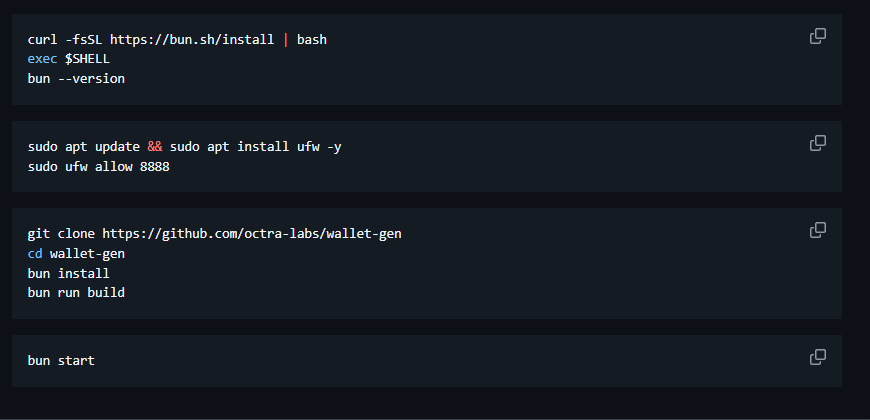
Task: Copy the git clone wallet-gen code block
Action: (x=818, y=230)
